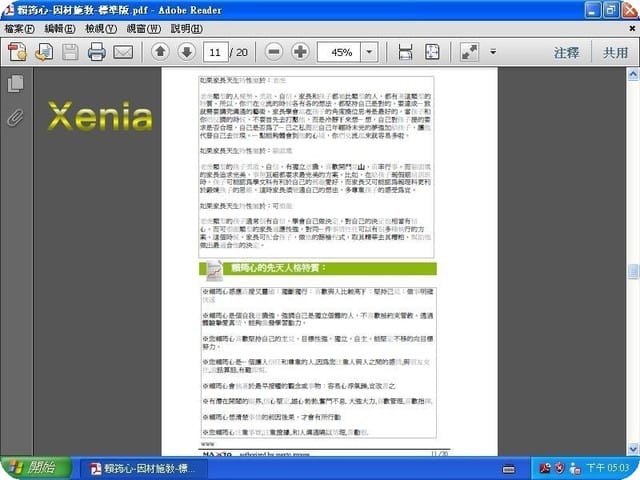Click the green section heading banner in the document

318,269
